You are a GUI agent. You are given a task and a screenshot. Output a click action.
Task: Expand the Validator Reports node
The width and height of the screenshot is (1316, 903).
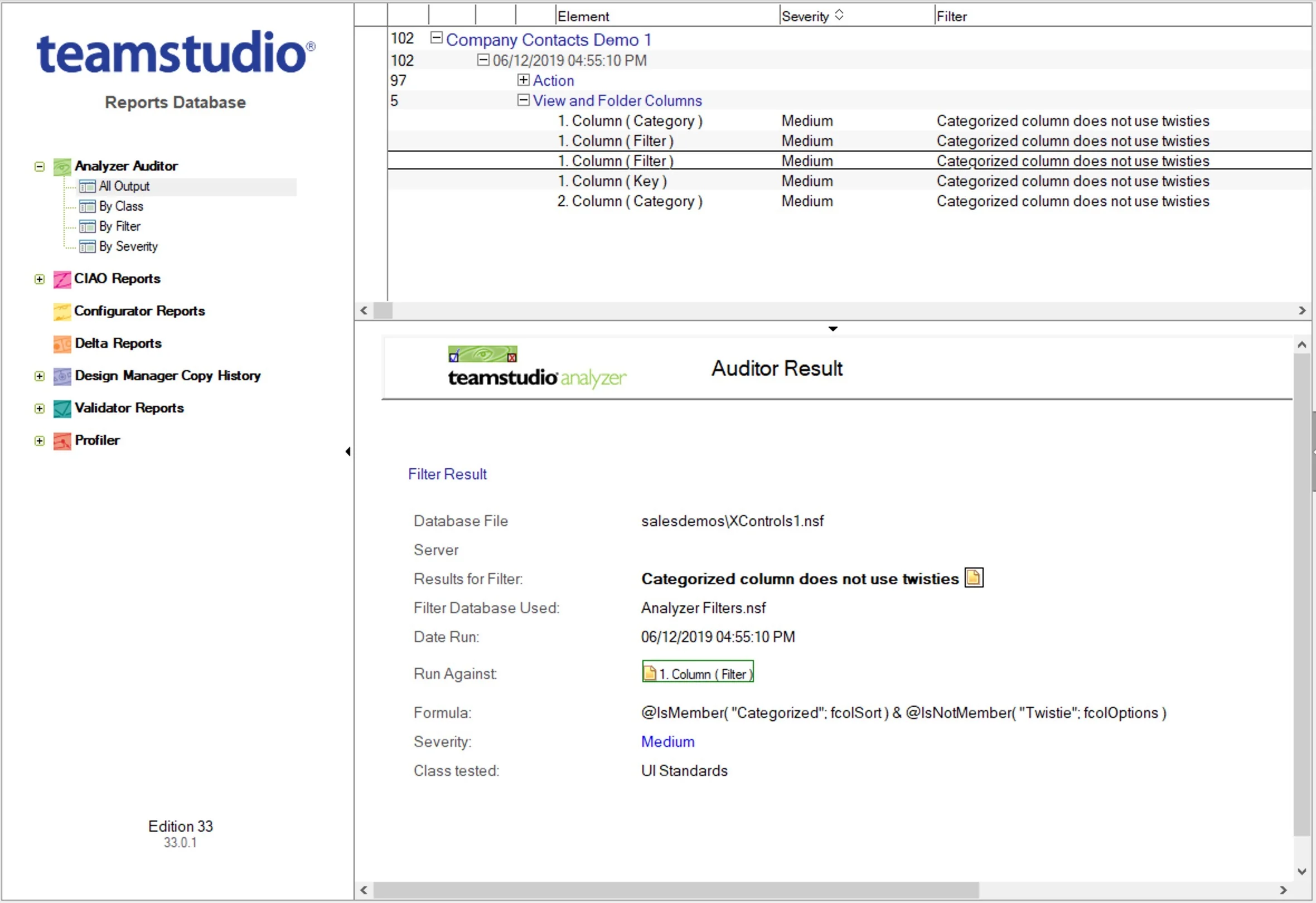39,408
